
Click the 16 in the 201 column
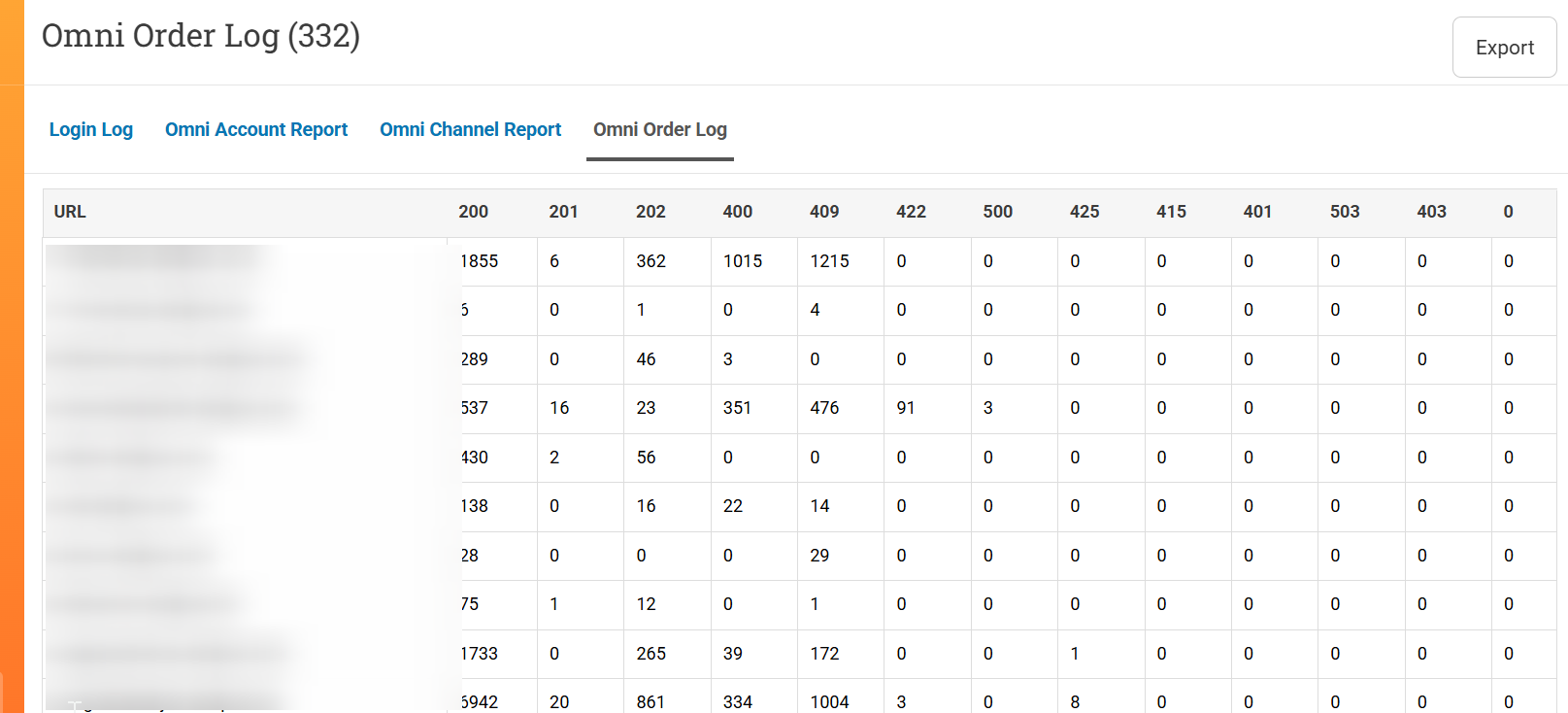coord(559,408)
